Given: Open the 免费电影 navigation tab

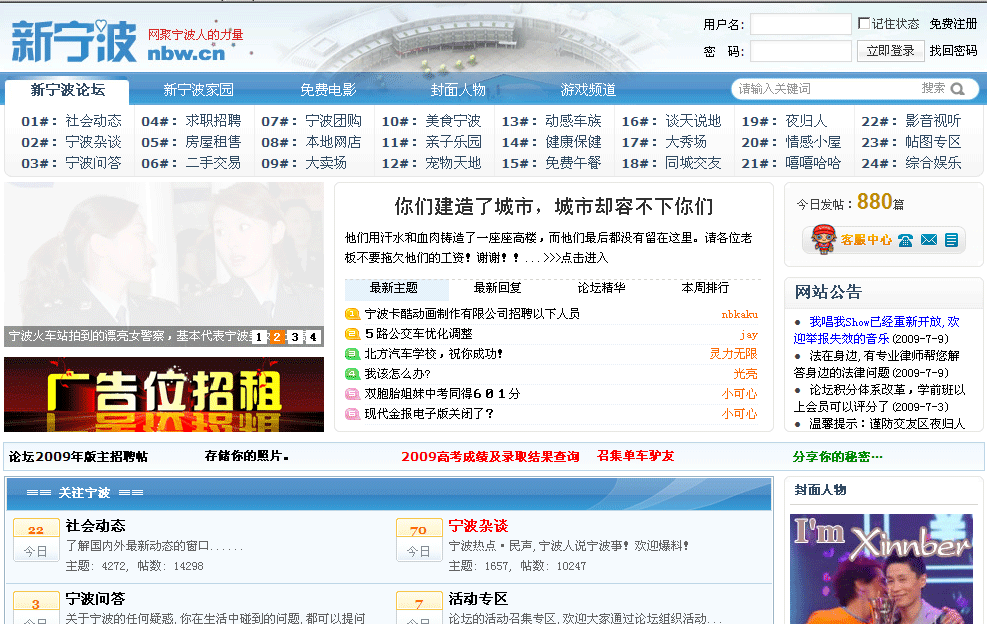Looking at the screenshot, I should [328, 90].
